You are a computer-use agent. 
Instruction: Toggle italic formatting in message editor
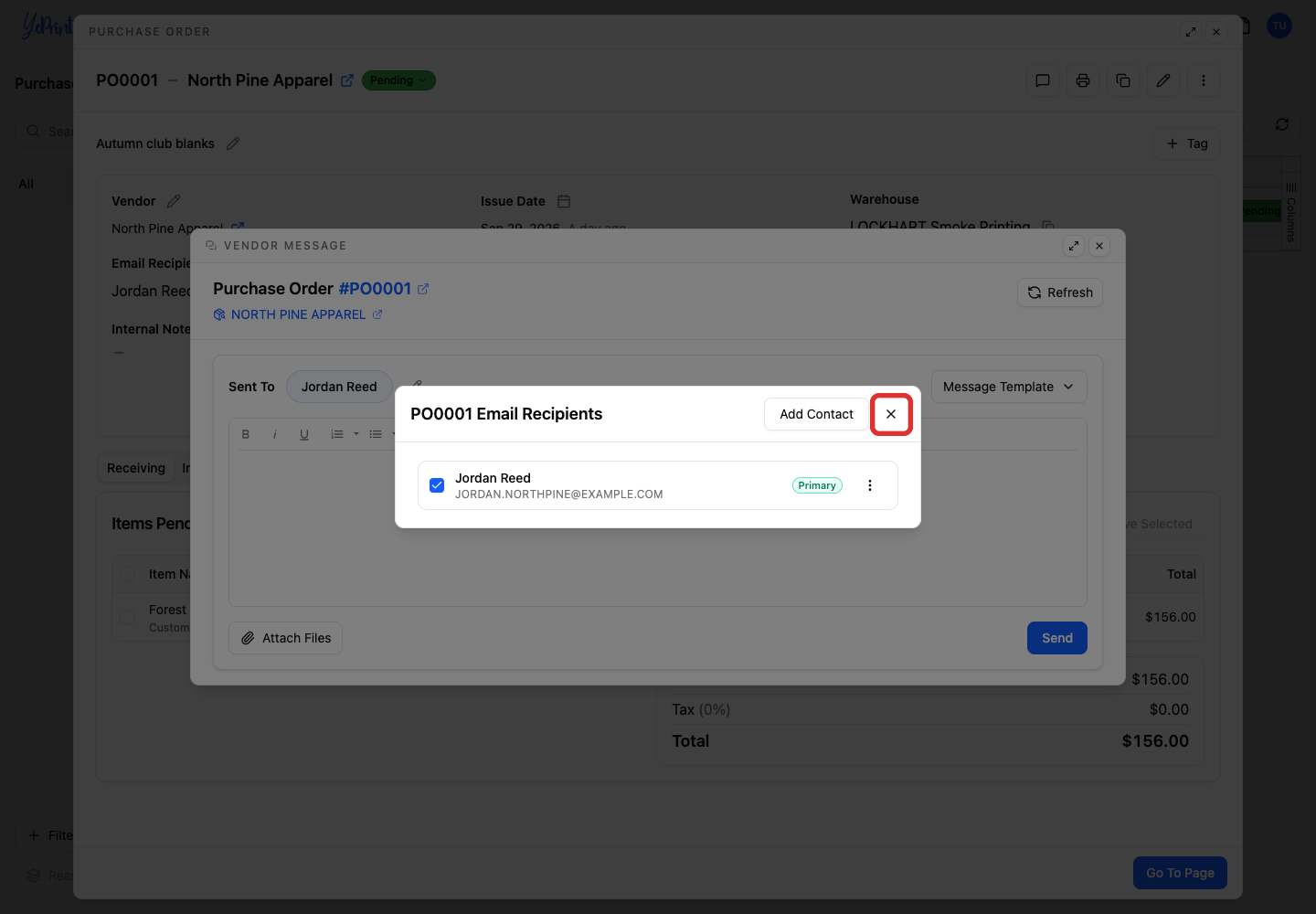[275, 434]
